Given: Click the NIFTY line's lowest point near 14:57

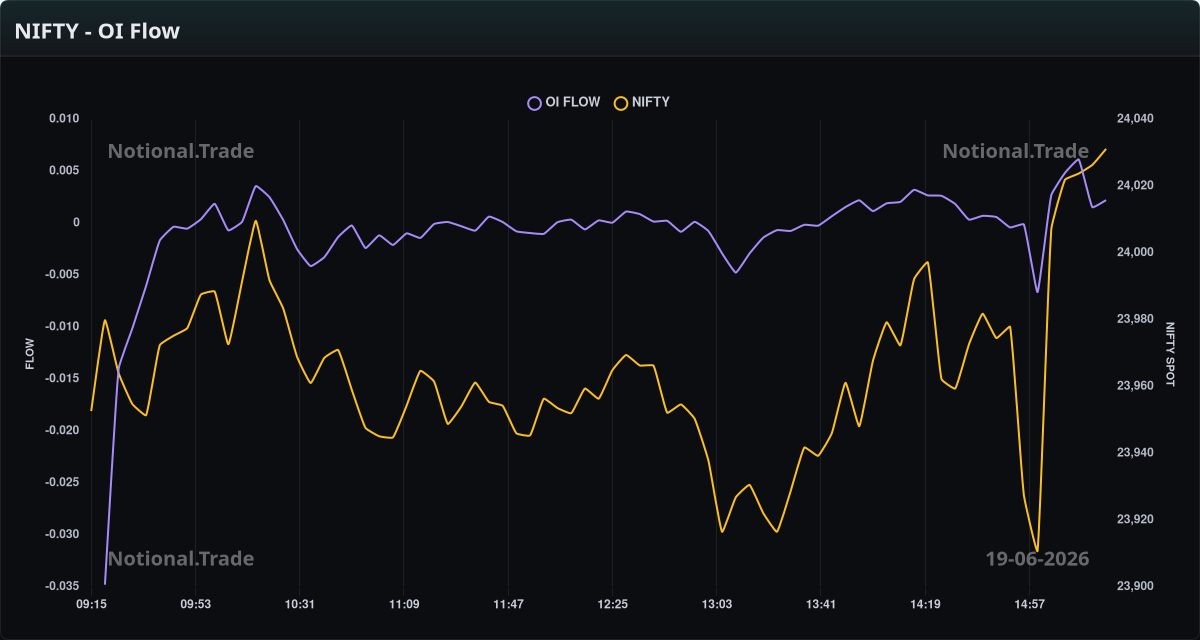Looking at the screenshot, I should (x=1037, y=551).
